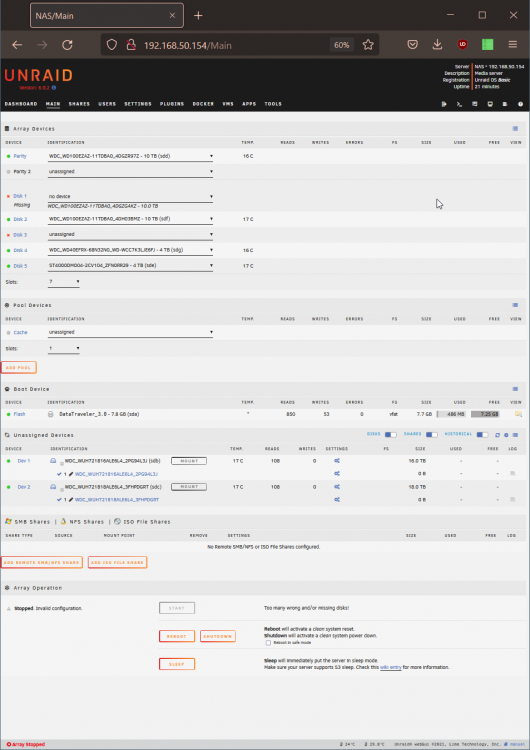Open partition settings for WDC_WUH721816ALE6L4_2PG94L3J
The image size is (530, 750).
pos(337,474)
